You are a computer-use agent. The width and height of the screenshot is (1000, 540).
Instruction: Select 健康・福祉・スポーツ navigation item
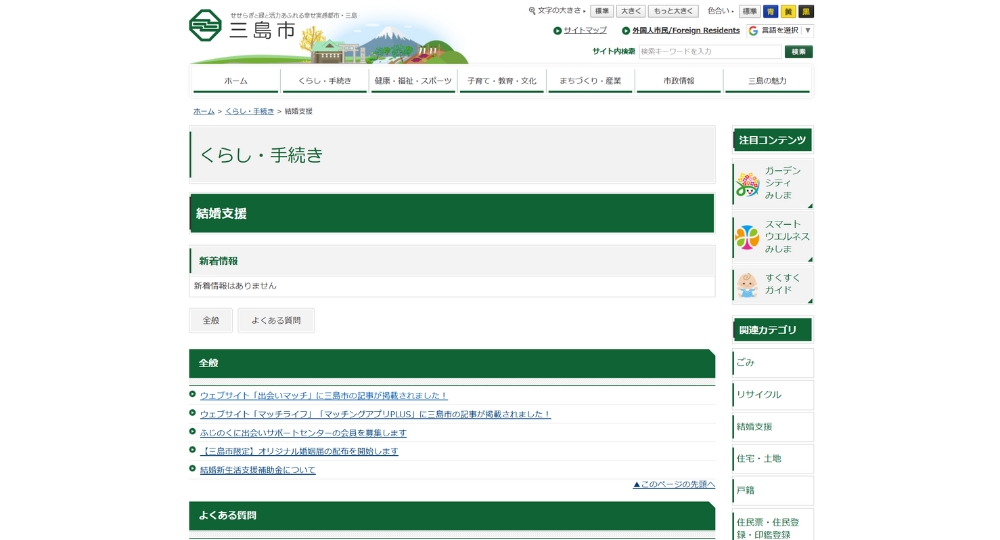coord(413,81)
